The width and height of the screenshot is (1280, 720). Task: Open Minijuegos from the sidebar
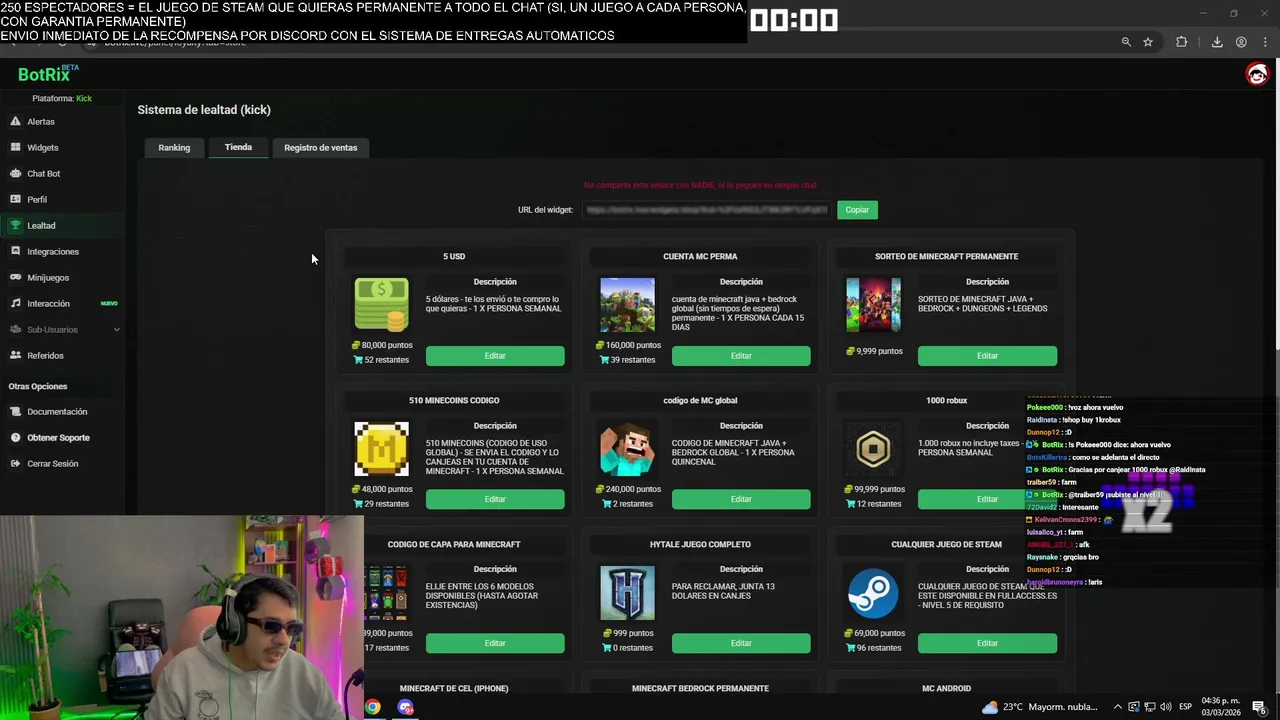[48, 277]
